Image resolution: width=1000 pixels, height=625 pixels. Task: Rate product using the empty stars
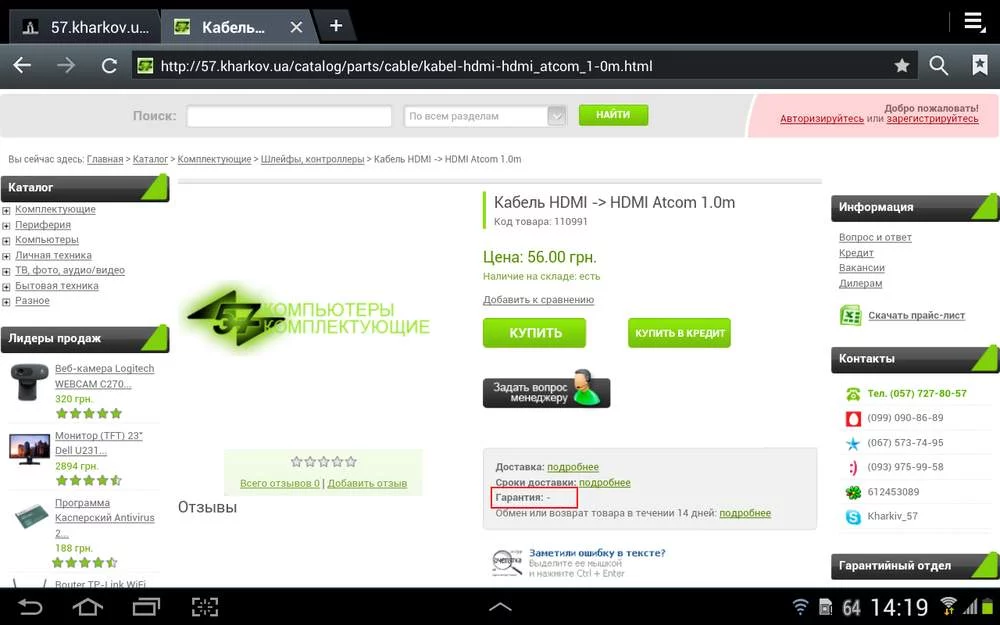(x=323, y=461)
